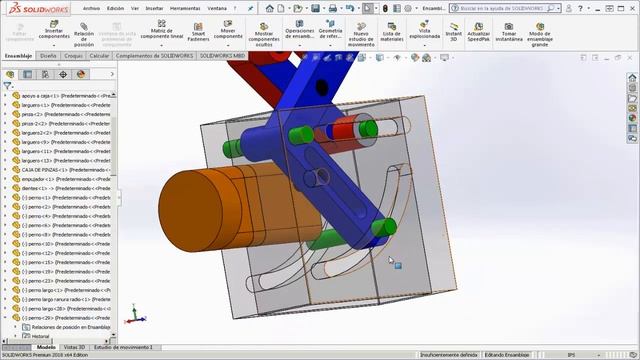Screen dimensions: 640x360
Task: Click the tree filter funnel icon
Action: [x=7, y=86]
